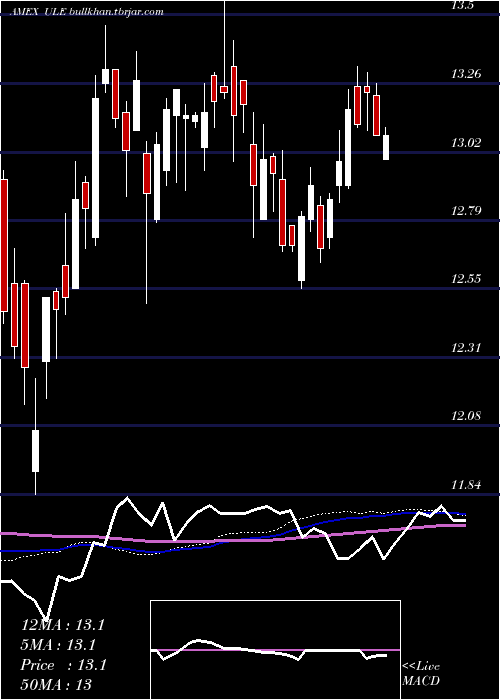Click the AMEX ULE chart title text

87,12
